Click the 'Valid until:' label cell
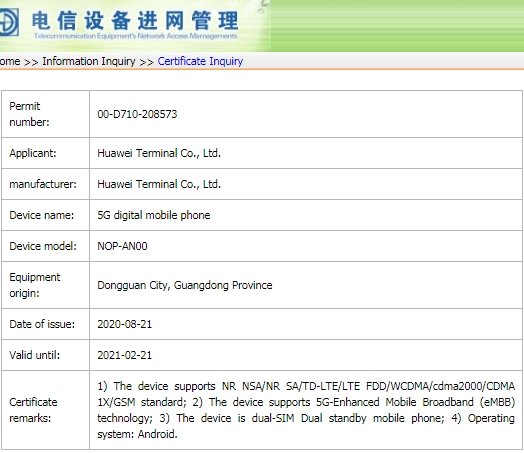The image size is (524, 453). (45, 355)
